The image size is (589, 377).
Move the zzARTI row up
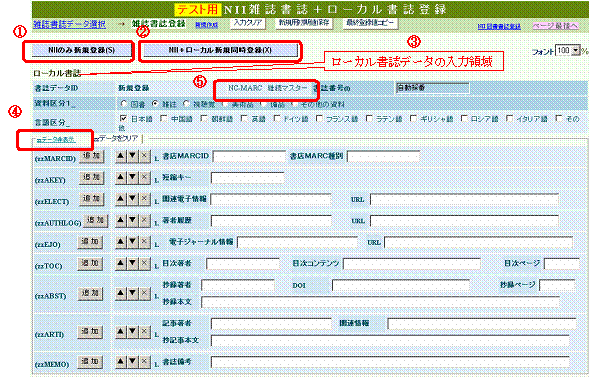[x=120, y=332]
